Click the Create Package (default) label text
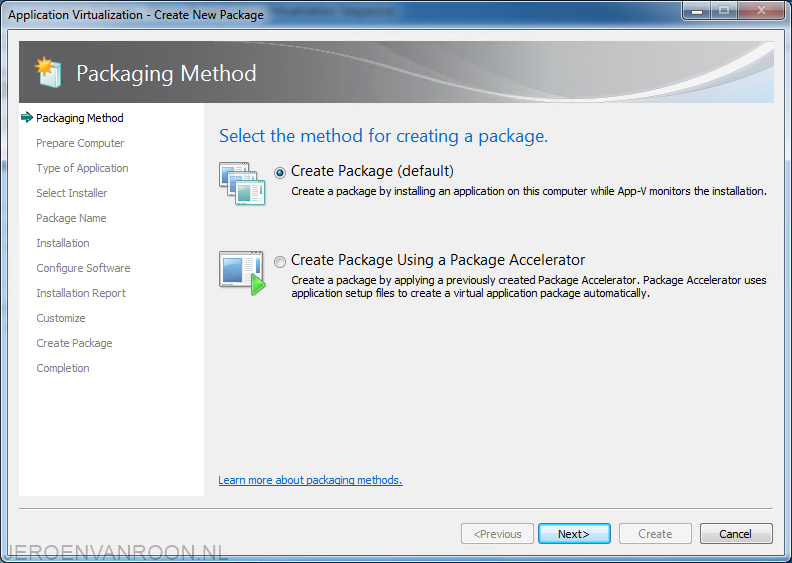The height and width of the screenshot is (563, 792). pos(372,171)
